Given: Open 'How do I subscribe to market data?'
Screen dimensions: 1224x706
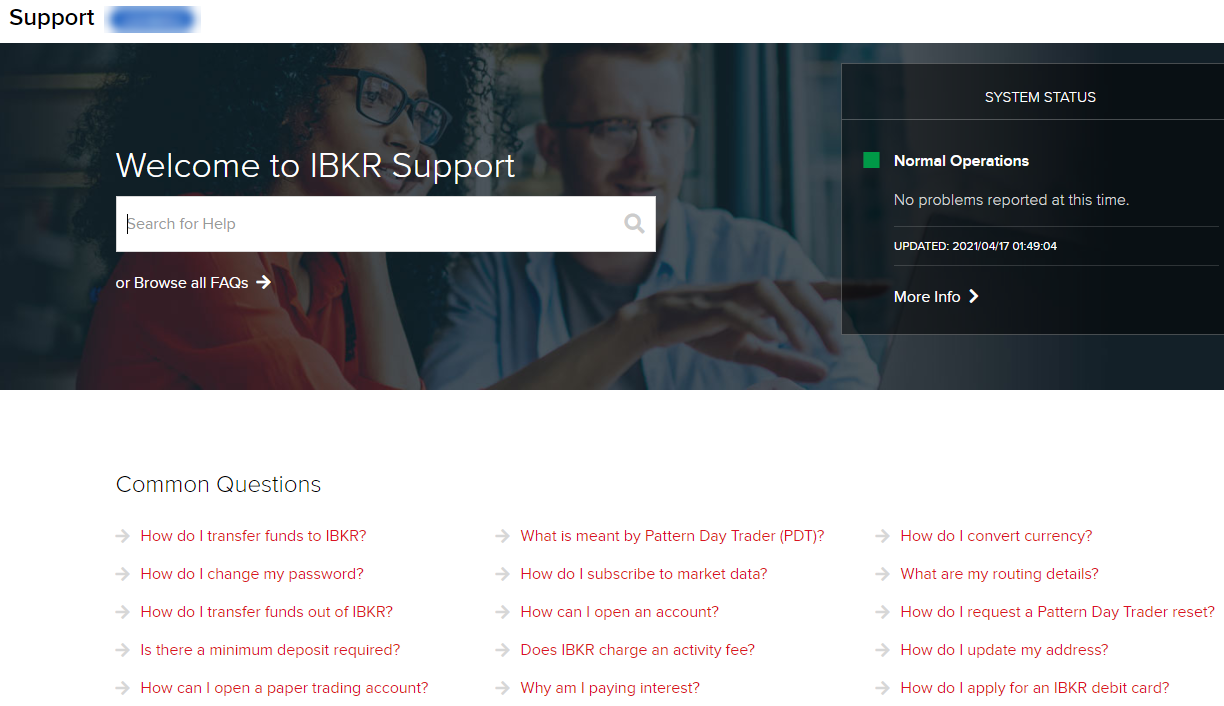Looking at the screenshot, I should pyautogui.click(x=644, y=574).
